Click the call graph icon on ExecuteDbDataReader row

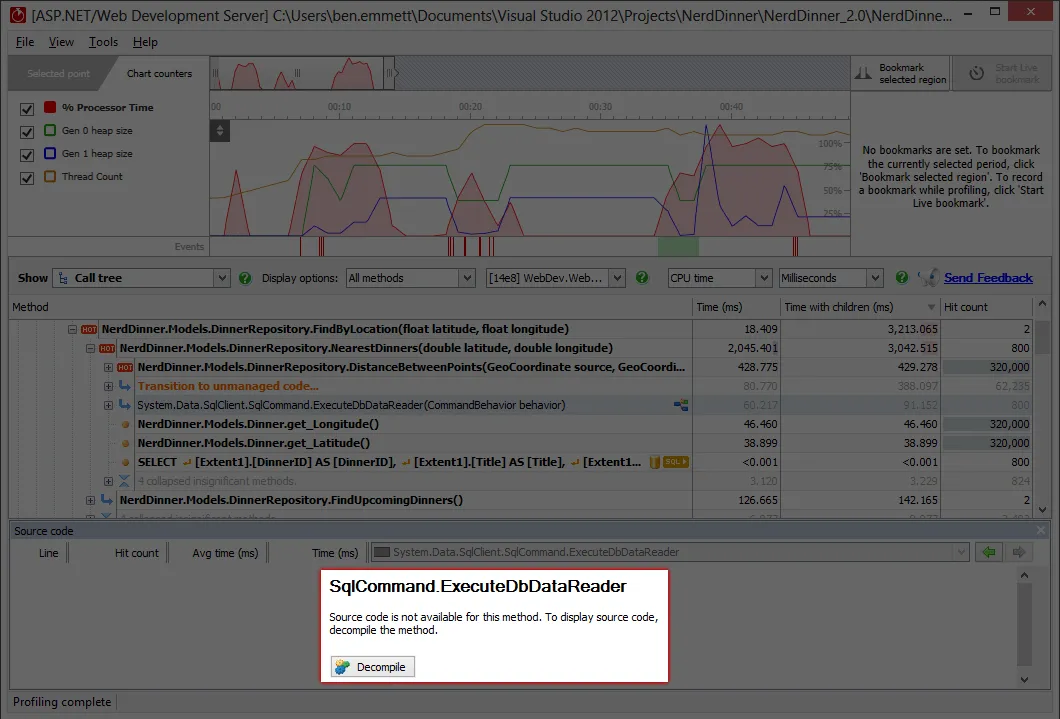(681, 405)
